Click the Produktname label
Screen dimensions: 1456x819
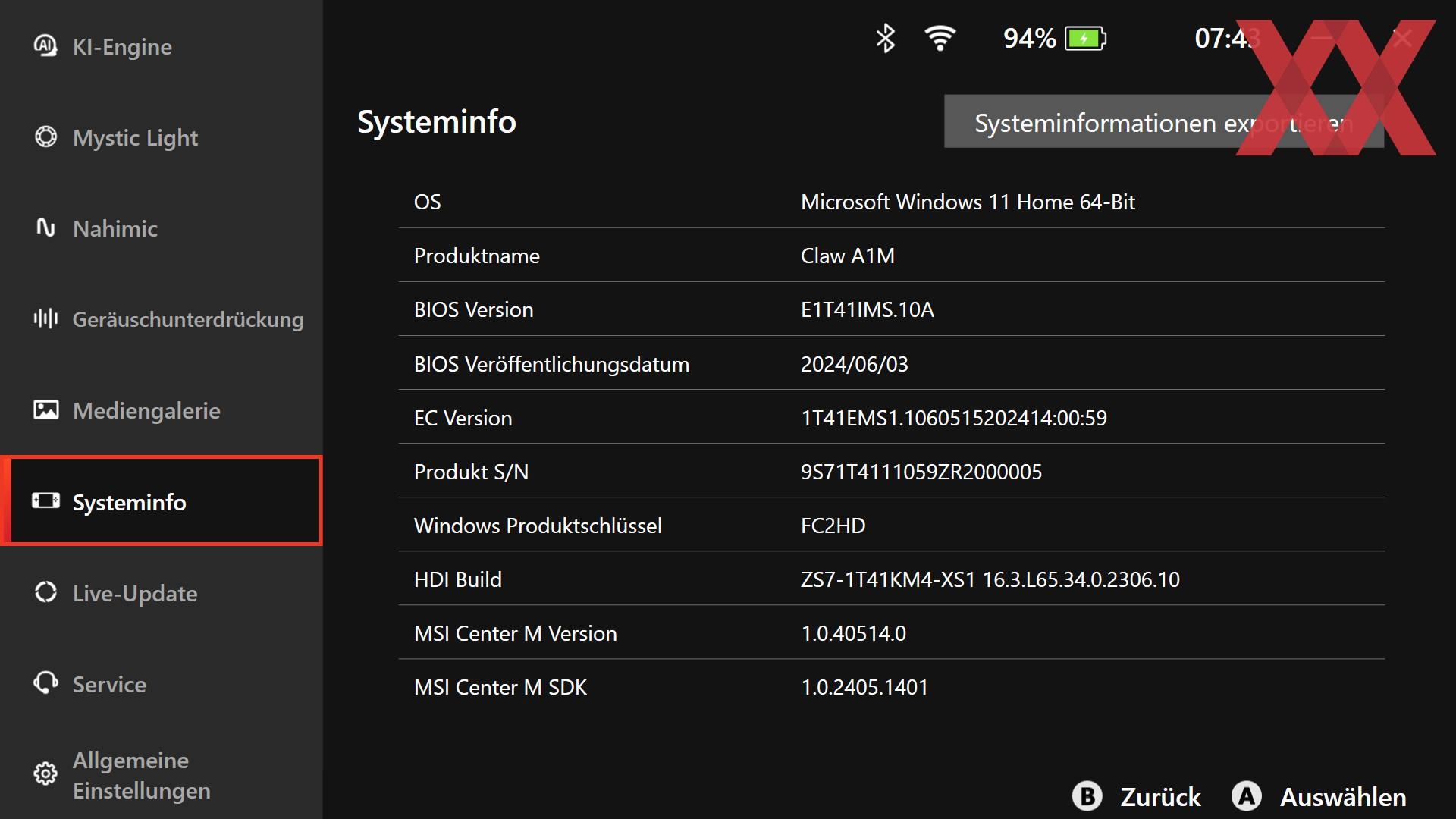[476, 256]
